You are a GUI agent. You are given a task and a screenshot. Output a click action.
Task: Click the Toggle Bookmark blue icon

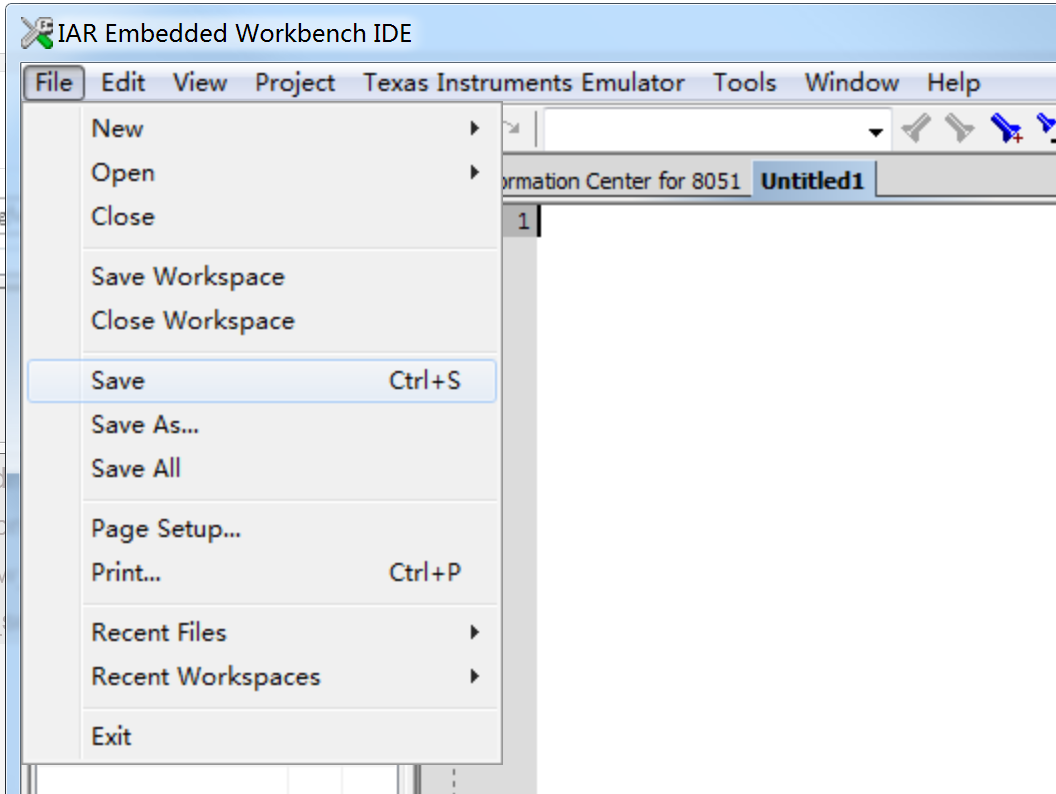[x=1006, y=127]
